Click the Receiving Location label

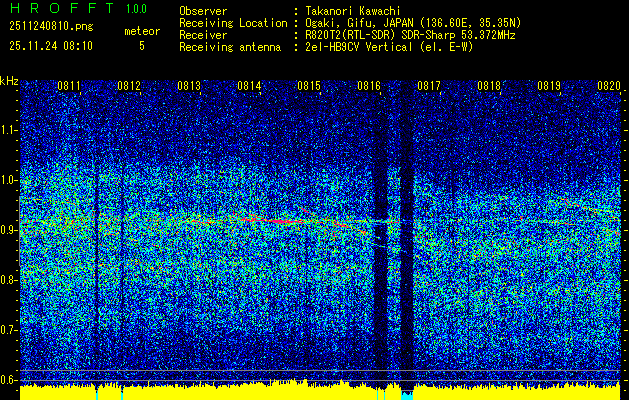(x=233, y=23)
